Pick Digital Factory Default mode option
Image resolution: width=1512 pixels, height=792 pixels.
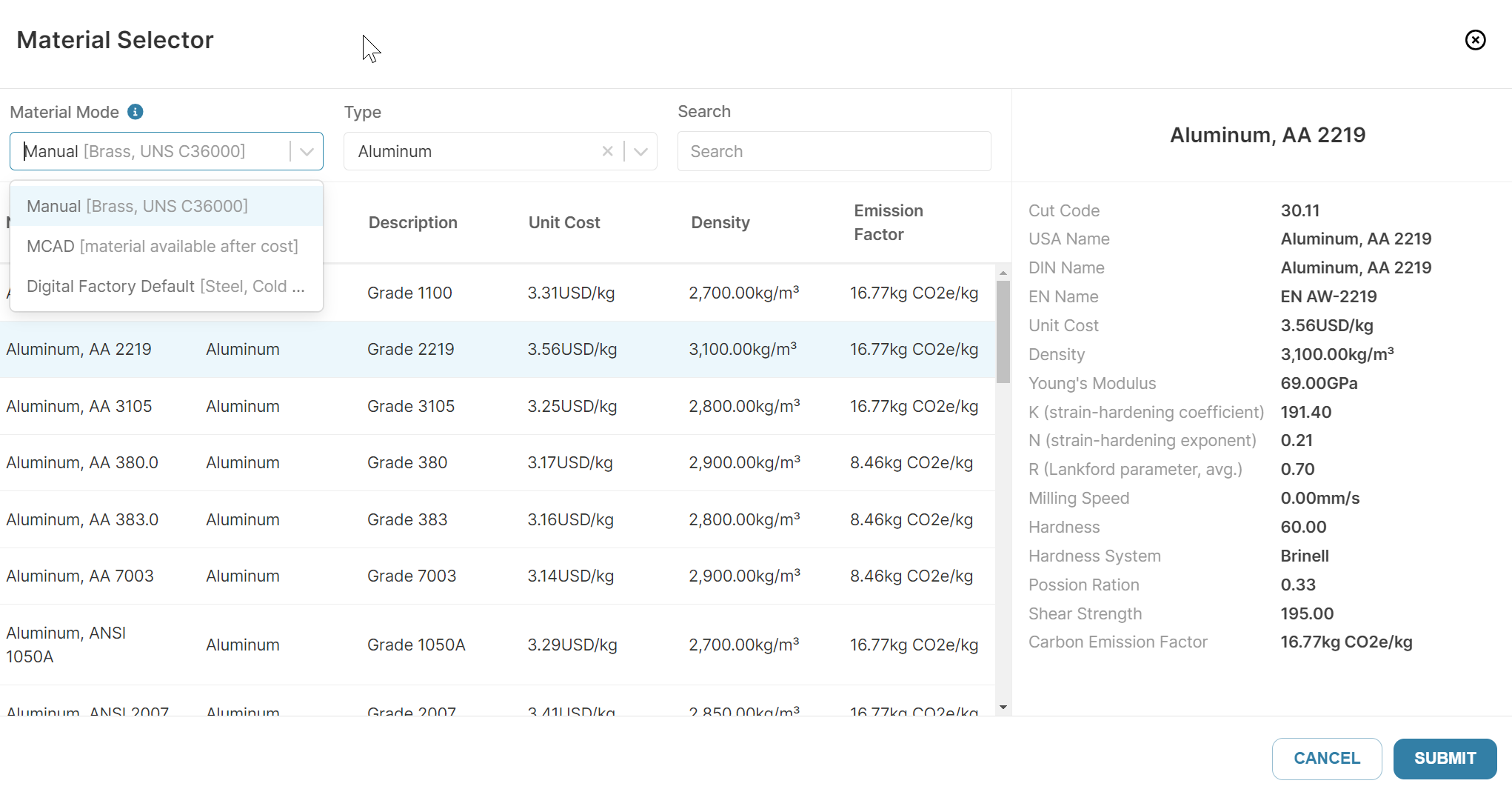[167, 286]
